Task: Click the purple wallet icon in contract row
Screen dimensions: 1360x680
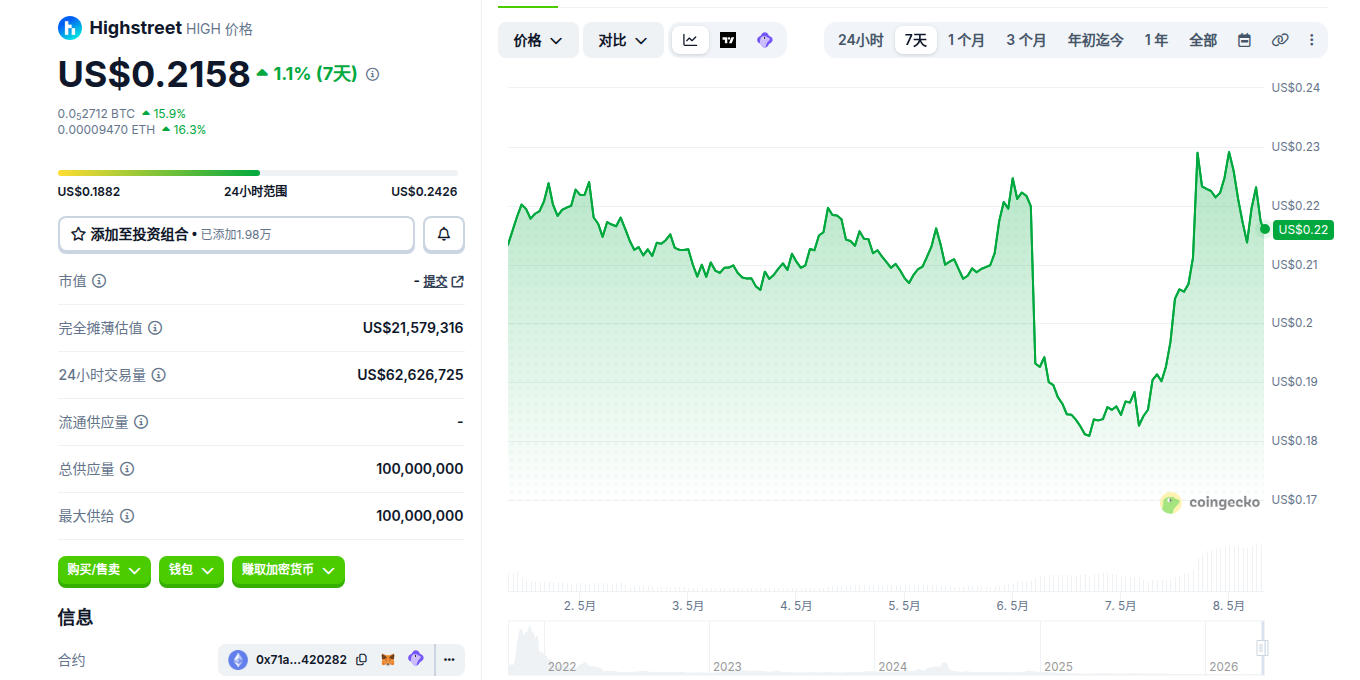Action: 416,659
